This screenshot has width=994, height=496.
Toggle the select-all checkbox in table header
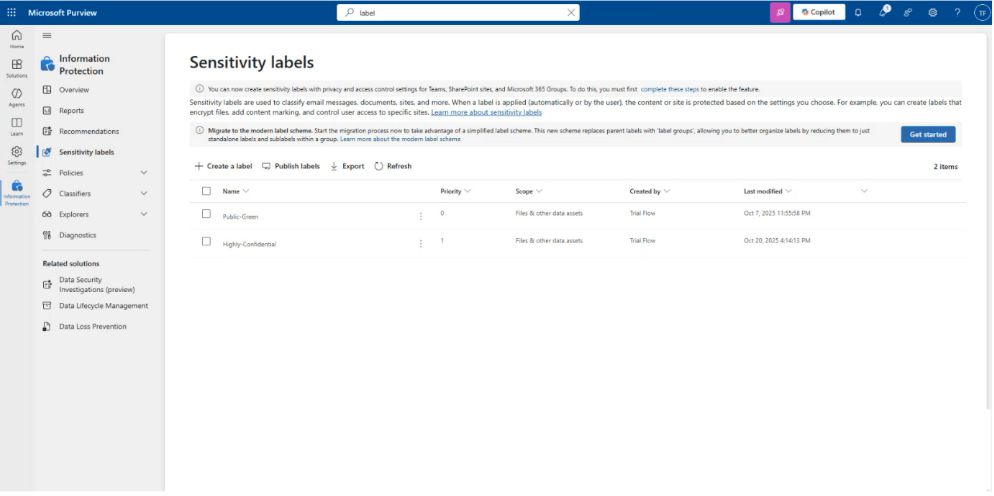206,191
